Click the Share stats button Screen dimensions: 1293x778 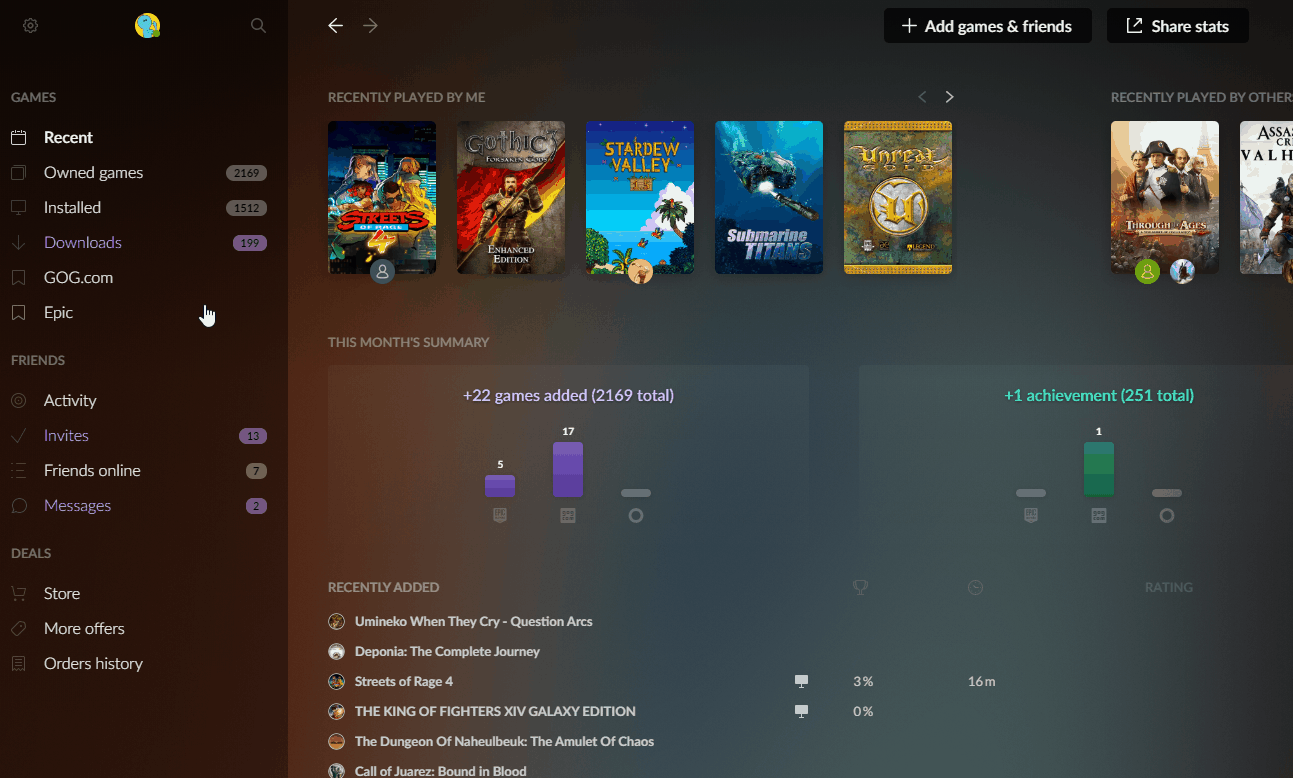[x=1177, y=26]
